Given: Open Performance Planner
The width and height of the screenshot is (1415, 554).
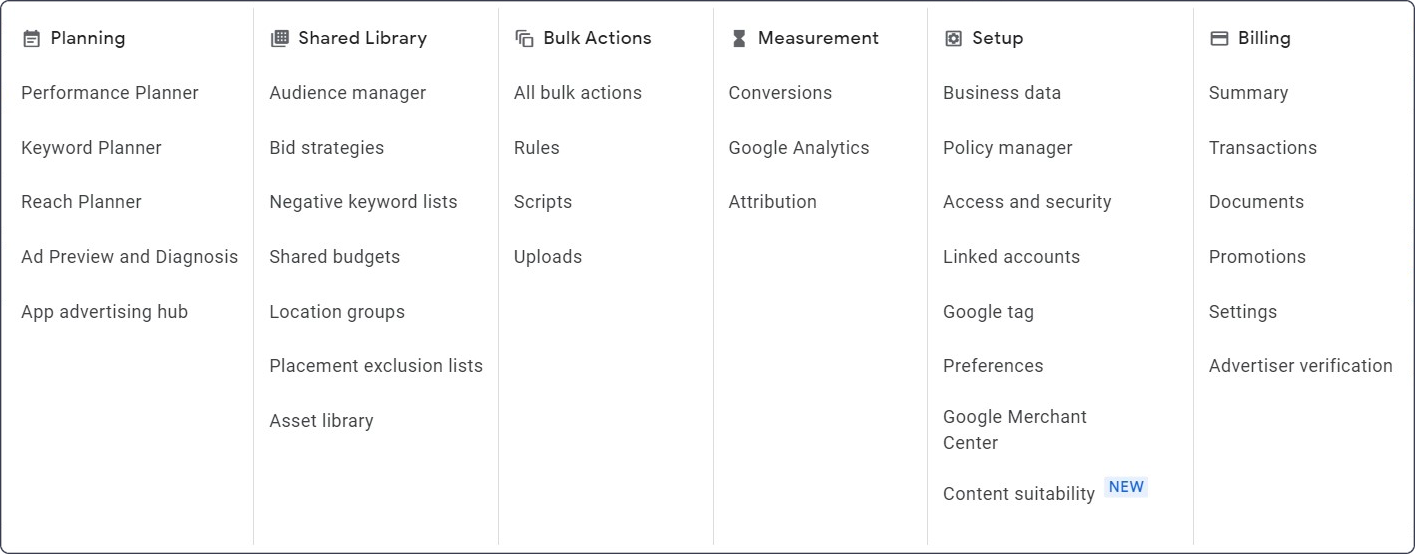Looking at the screenshot, I should pyautogui.click(x=110, y=93).
